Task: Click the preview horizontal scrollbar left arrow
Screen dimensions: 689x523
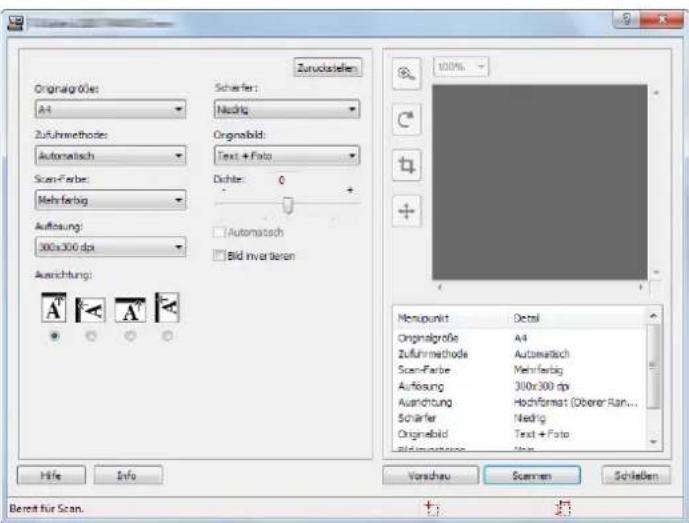Action: coord(439,287)
